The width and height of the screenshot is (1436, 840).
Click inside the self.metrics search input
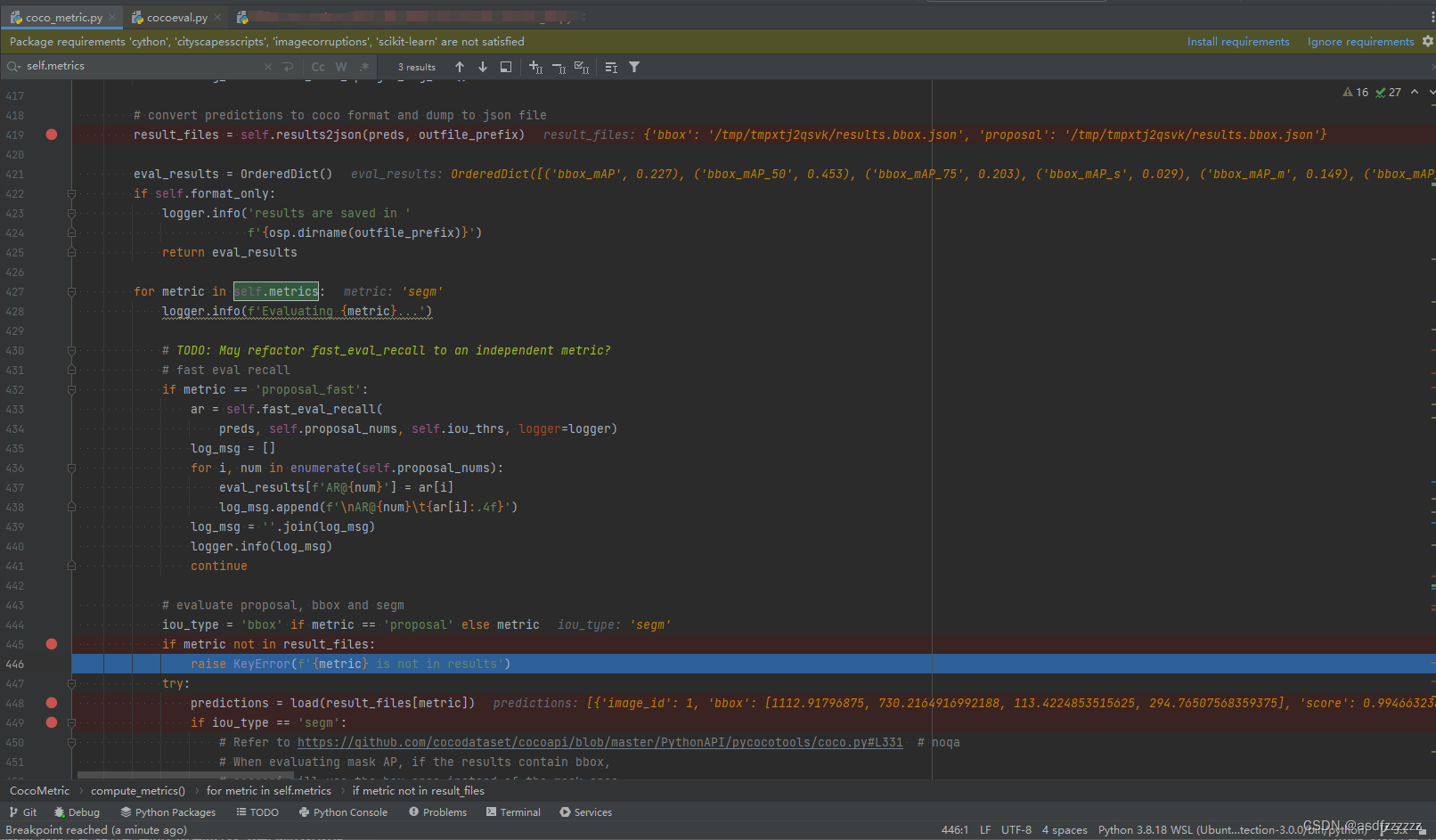143,67
